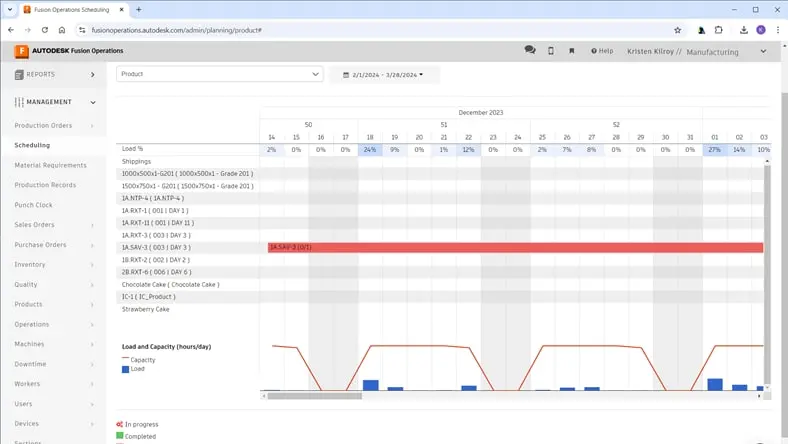Select the 12% load cell for day 22
This screenshot has width=788, height=444.
(468, 149)
